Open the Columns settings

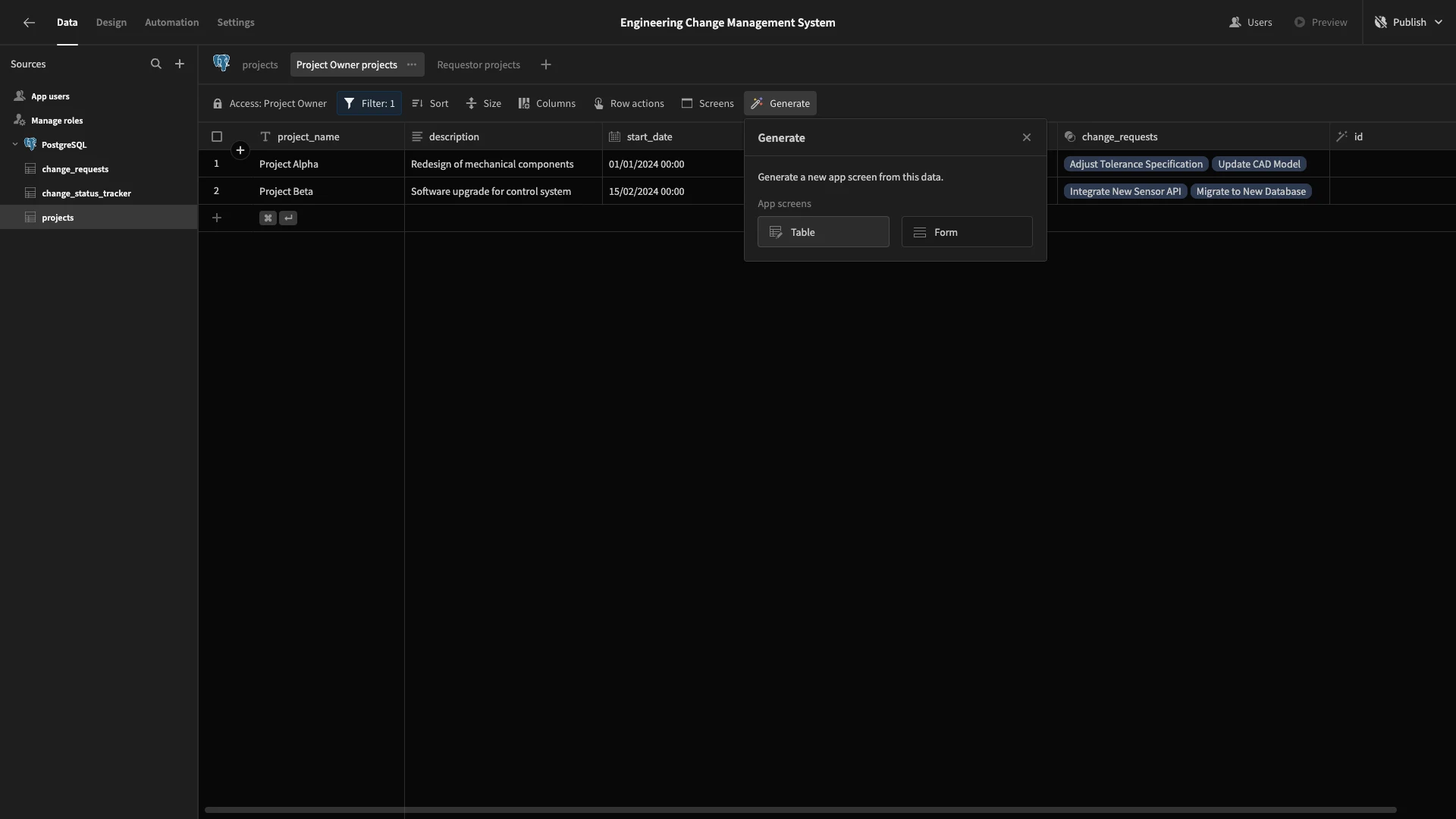click(x=547, y=103)
